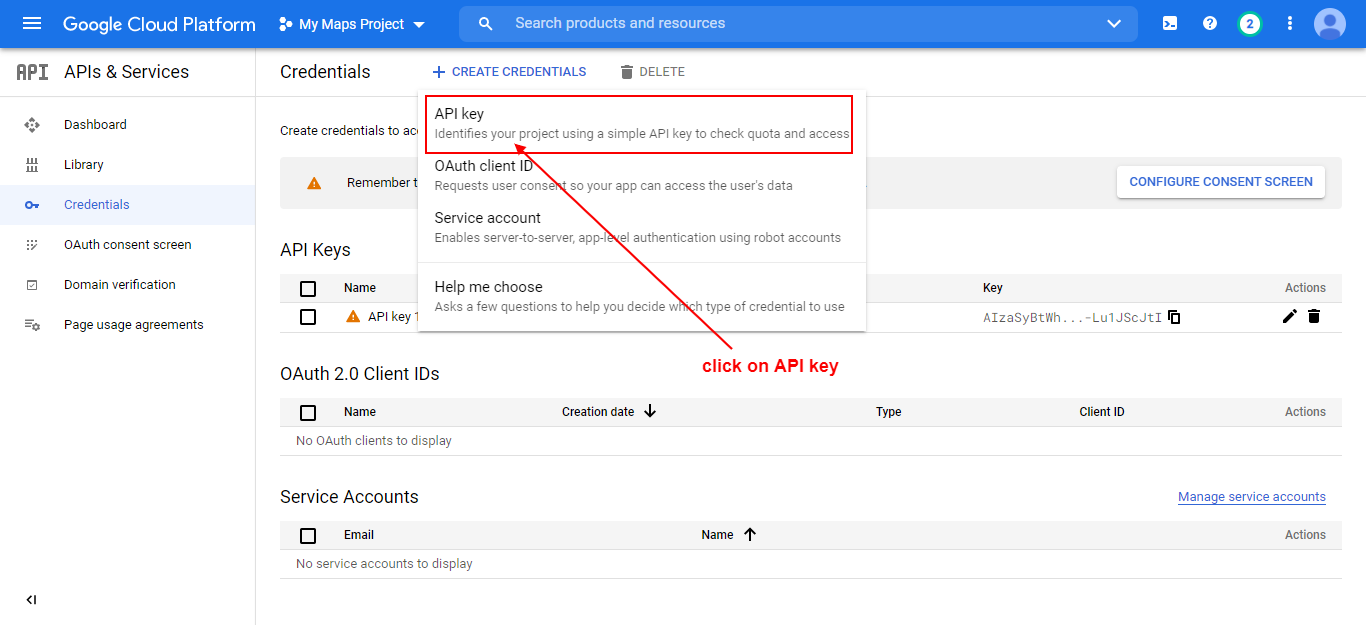
Task: Click the Type column header
Action: point(888,412)
